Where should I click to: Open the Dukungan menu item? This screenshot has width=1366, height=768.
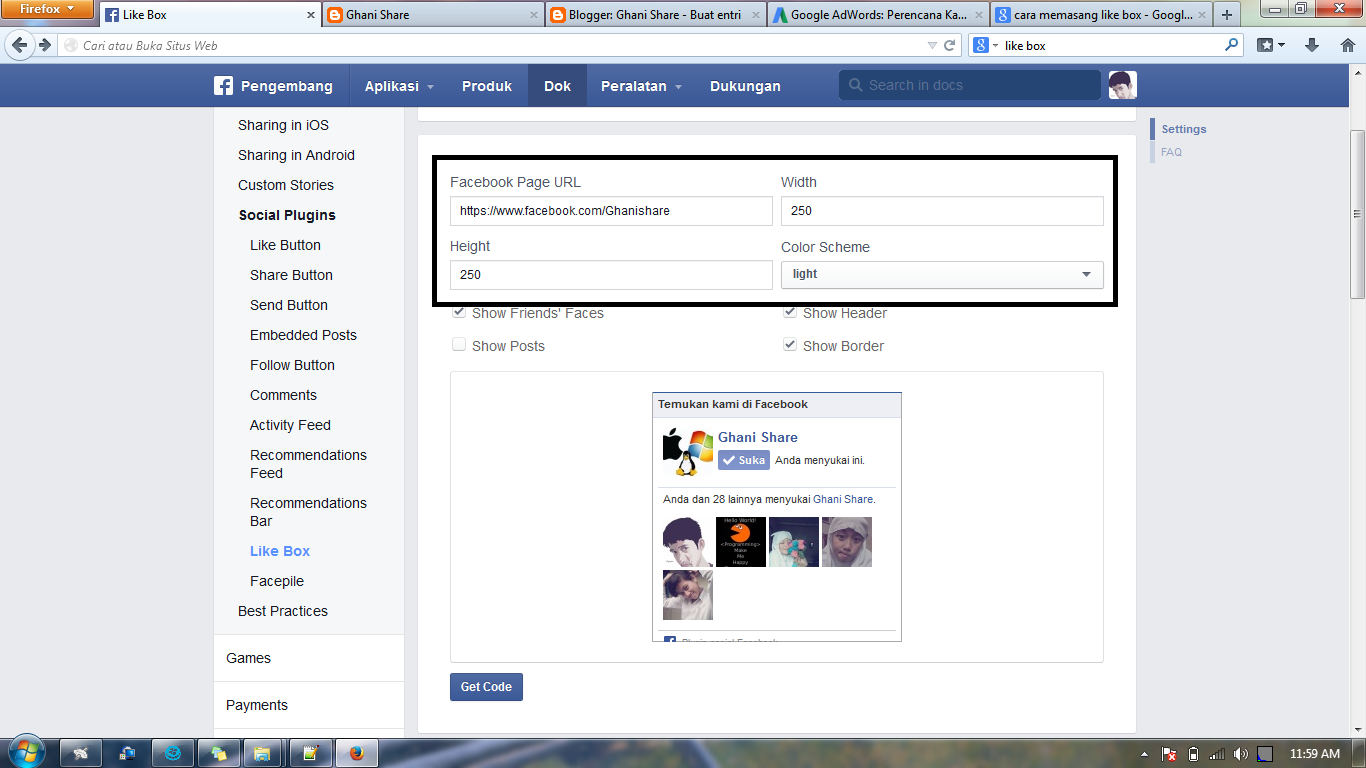(x=745, y=86)
